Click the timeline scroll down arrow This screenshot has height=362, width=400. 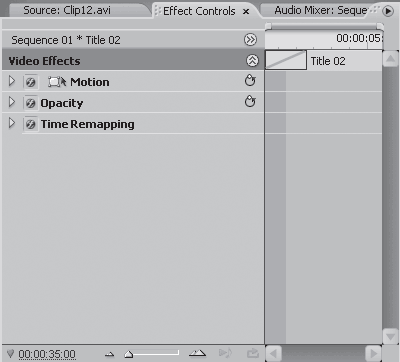pos(390,336)
